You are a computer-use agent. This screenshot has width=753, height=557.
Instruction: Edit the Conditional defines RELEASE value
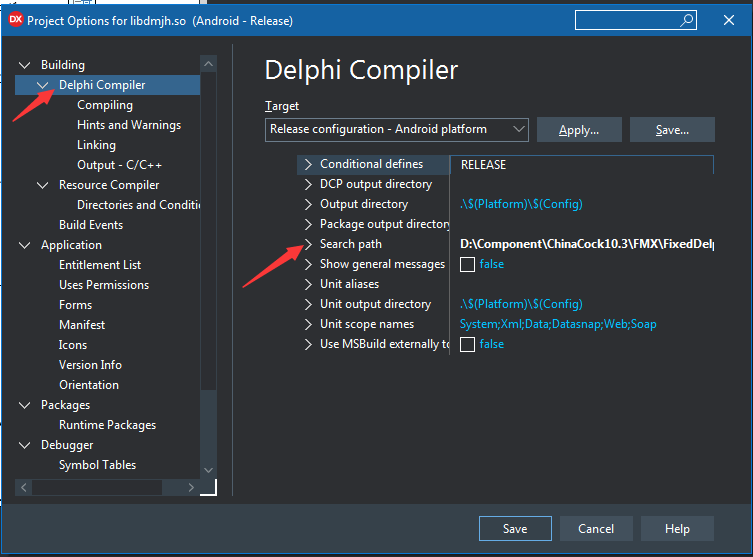[582, 165]
